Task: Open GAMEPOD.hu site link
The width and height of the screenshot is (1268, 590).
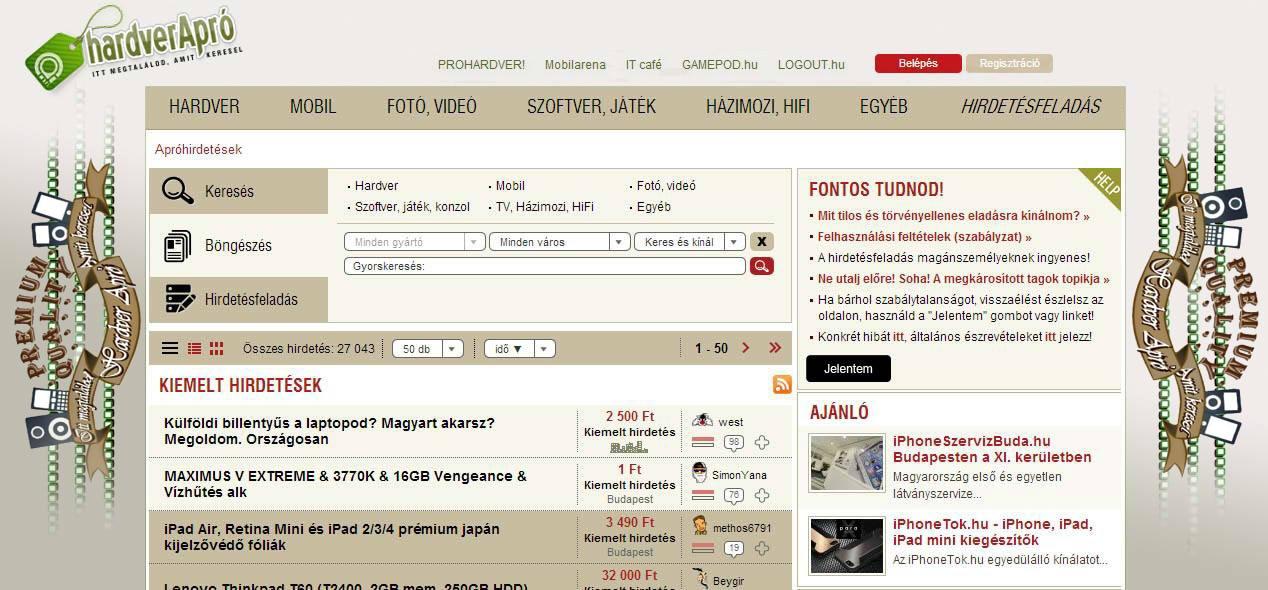Action: (x=720, y=65)
